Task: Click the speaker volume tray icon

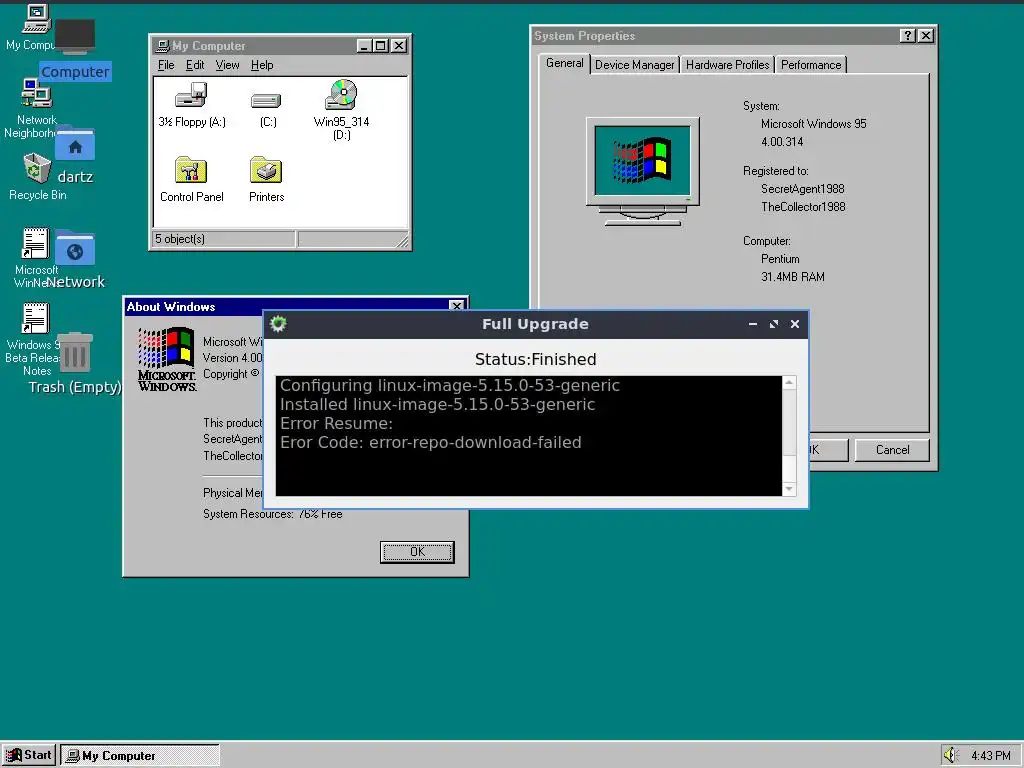Action: [x=950, y=755]
